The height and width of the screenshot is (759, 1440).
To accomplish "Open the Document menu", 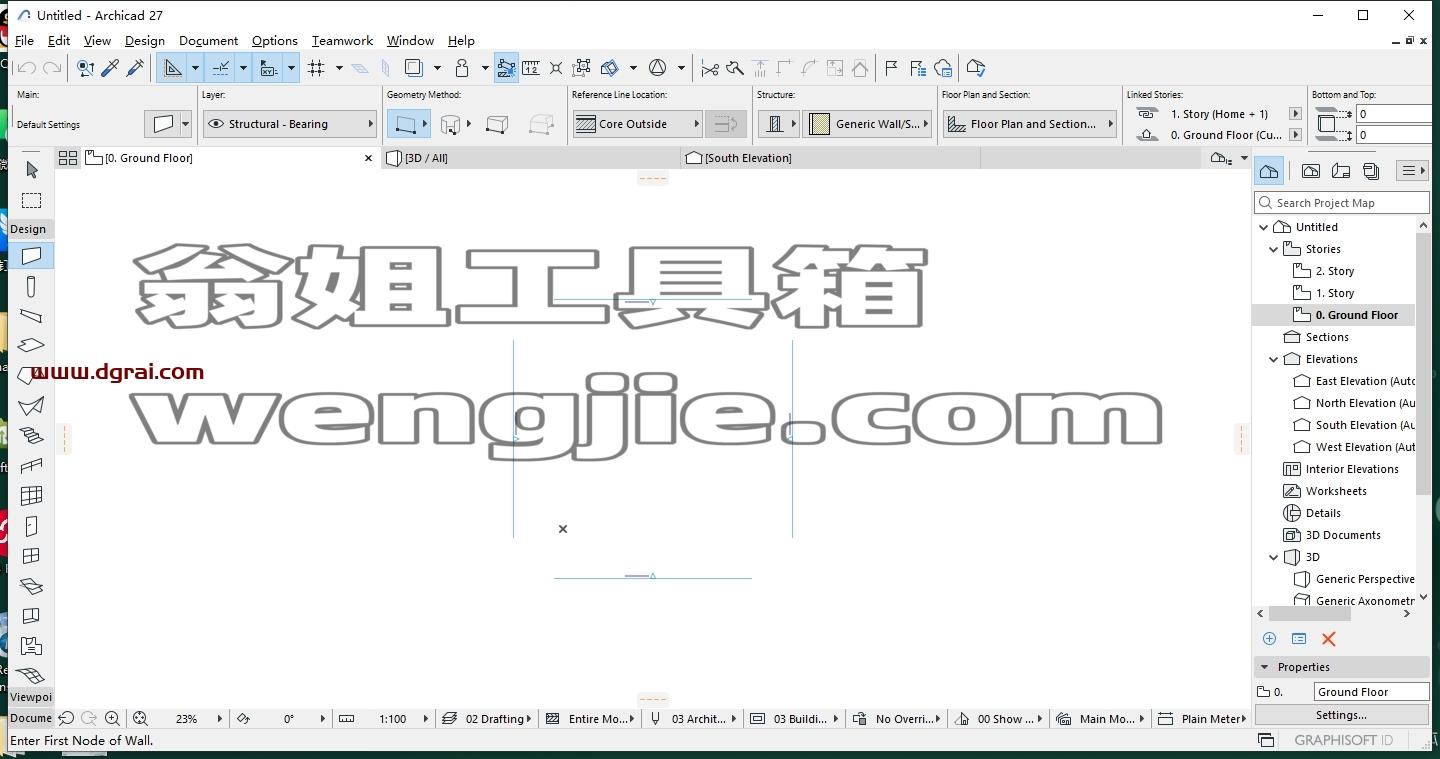I will pos(208,41).
